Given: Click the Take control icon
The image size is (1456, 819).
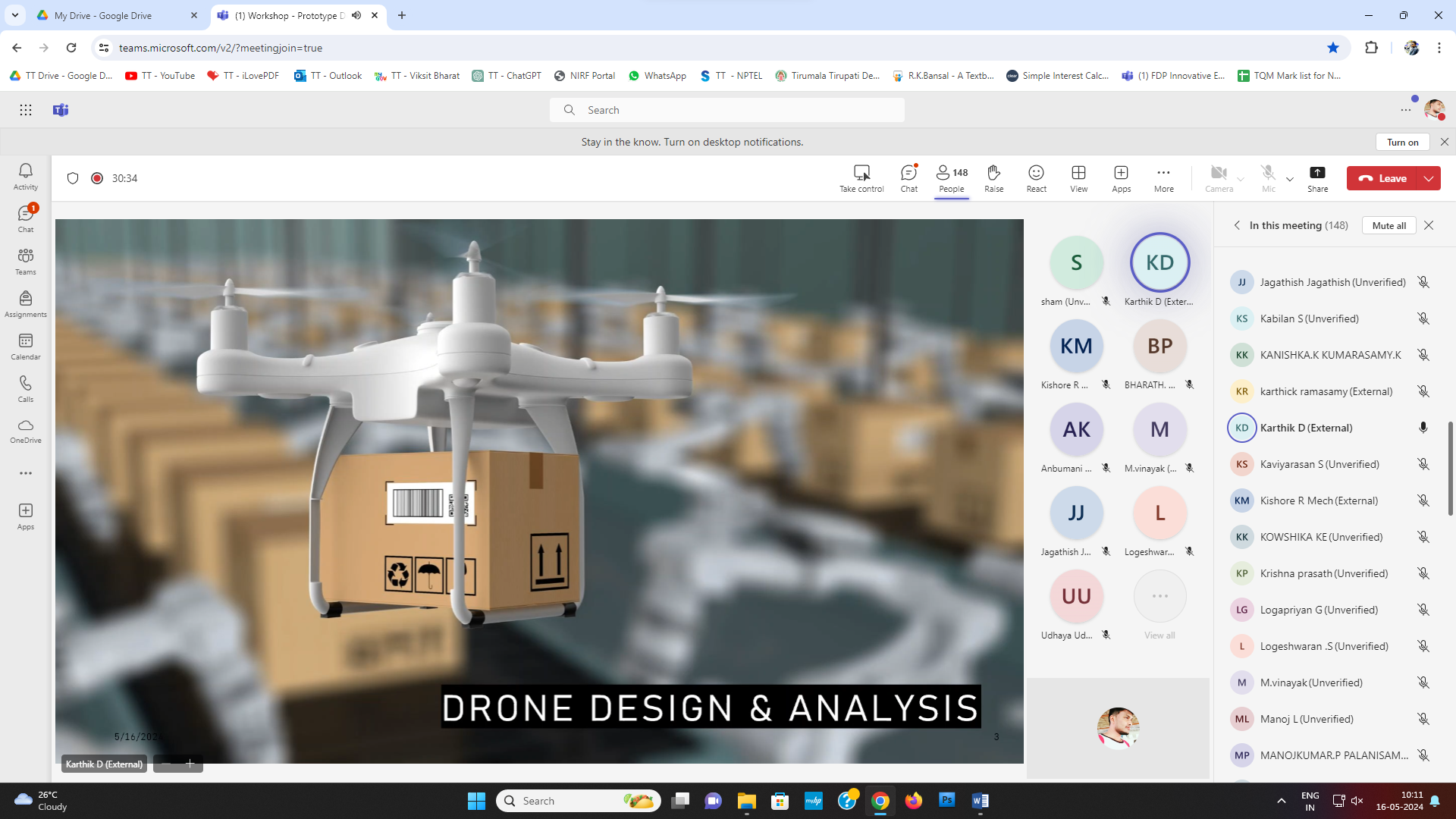Looking at the screenshot, I should 861,173.
